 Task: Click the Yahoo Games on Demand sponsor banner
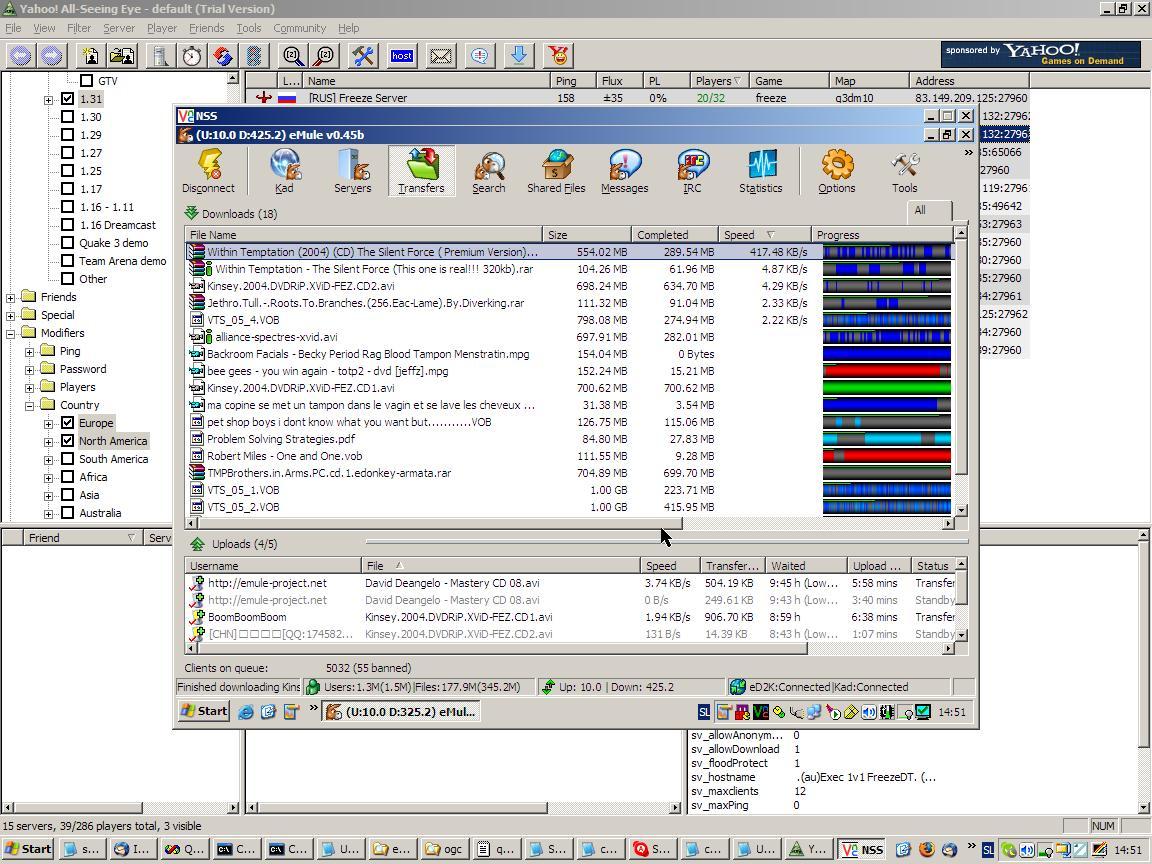pos(1040,54)
